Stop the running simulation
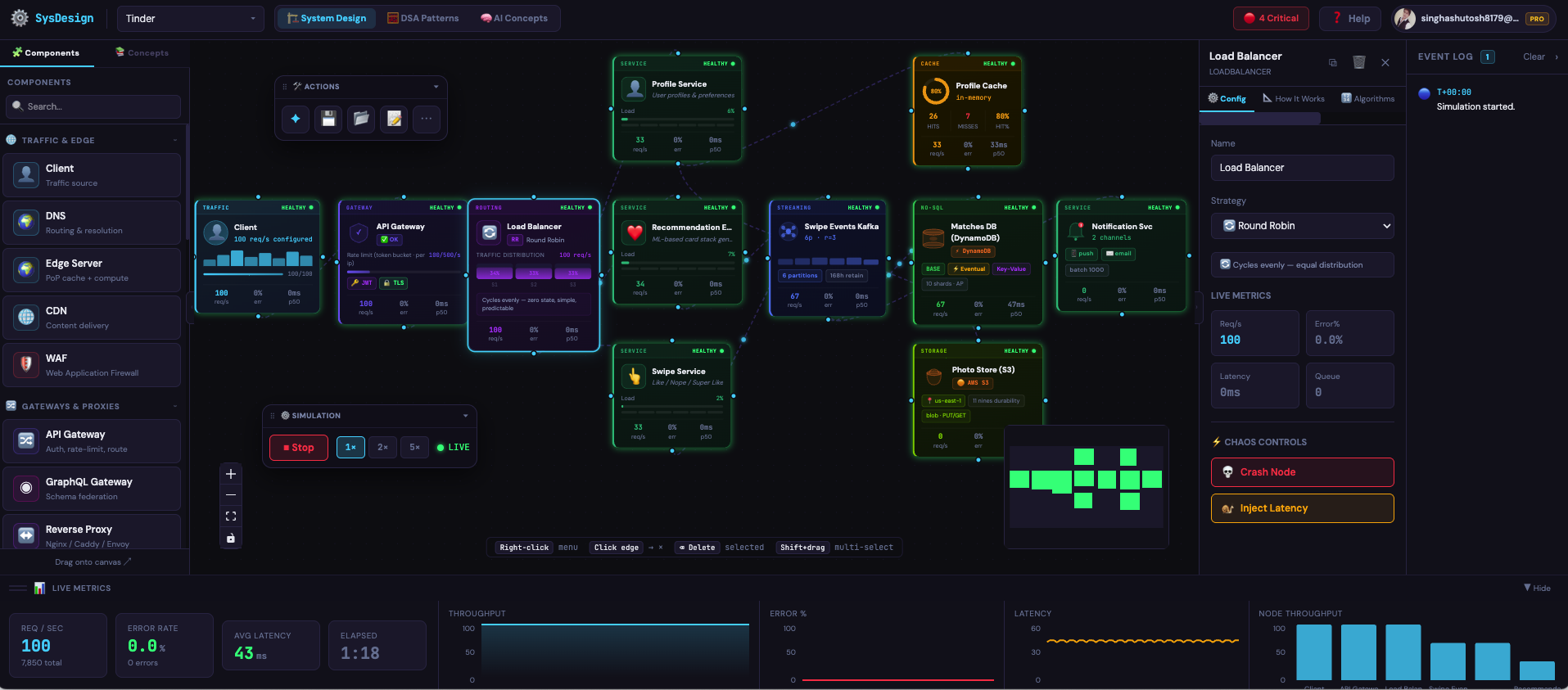The width and height of the screenshot is (1568, 690). [x=299, y=448]
